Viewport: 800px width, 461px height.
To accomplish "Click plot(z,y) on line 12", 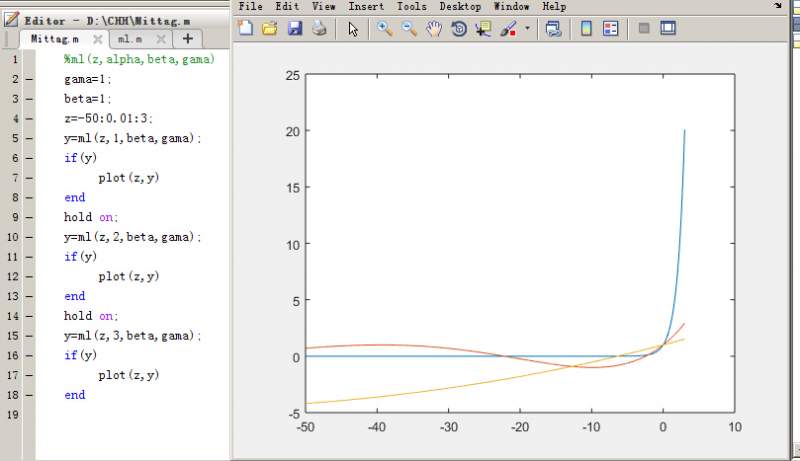I will (129, 276).
